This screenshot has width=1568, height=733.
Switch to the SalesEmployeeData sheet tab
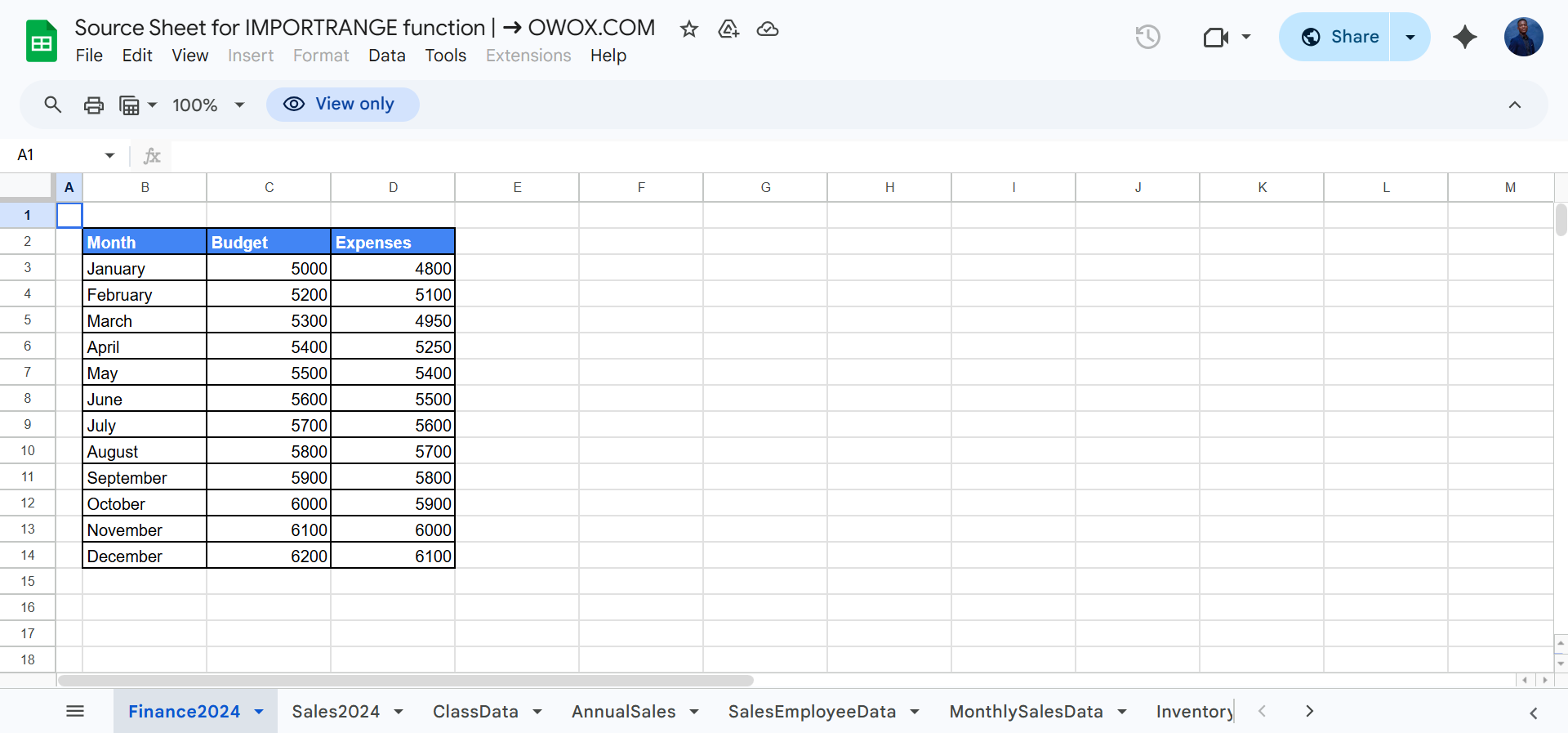pyautogui.click(x=813, y=712)
